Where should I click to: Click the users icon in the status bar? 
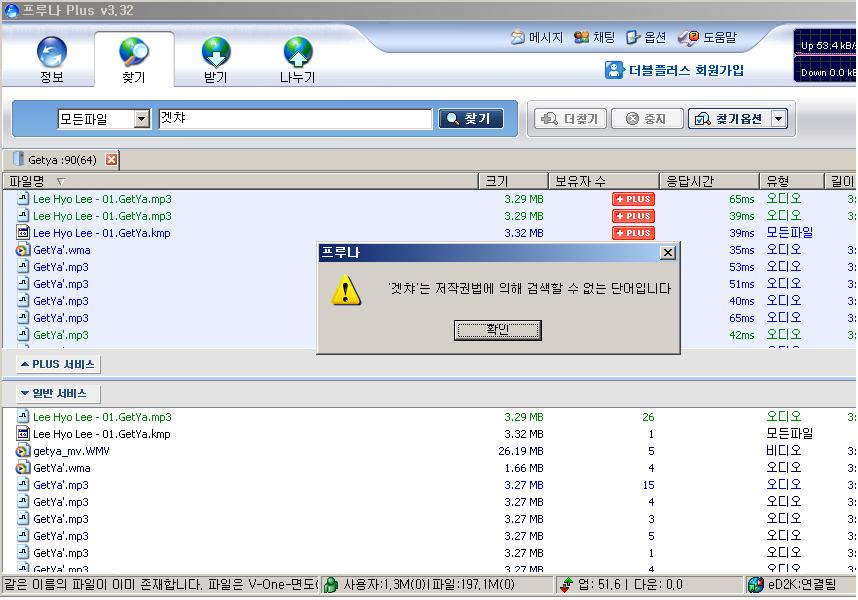point(331,585)
